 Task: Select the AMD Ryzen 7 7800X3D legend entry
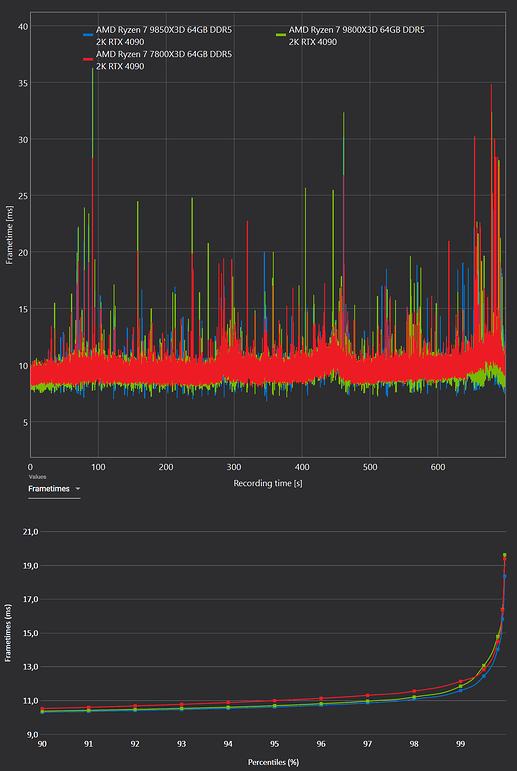click(158, 59)
